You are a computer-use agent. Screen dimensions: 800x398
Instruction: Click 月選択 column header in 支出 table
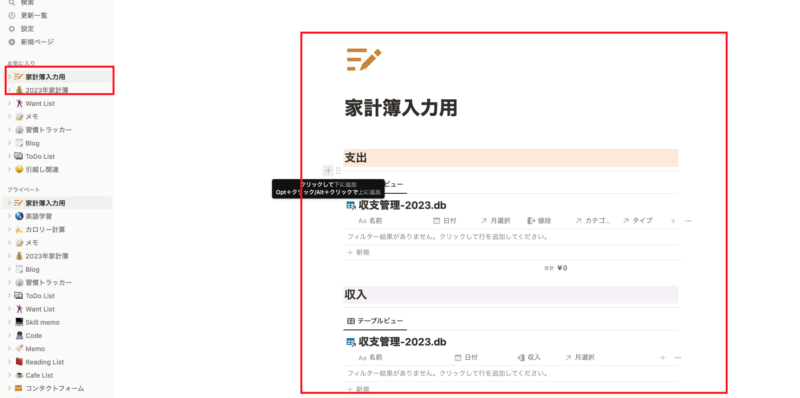495,221
